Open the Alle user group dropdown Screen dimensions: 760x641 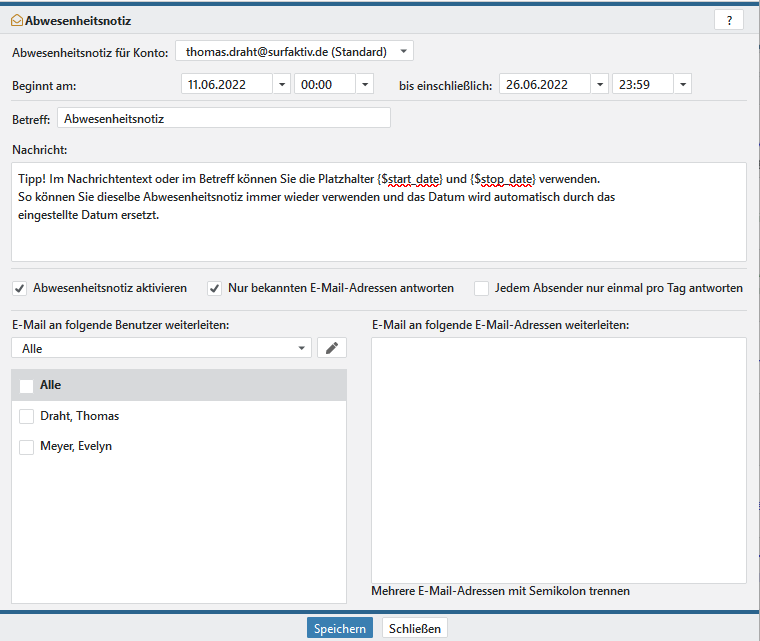point(302,348)
